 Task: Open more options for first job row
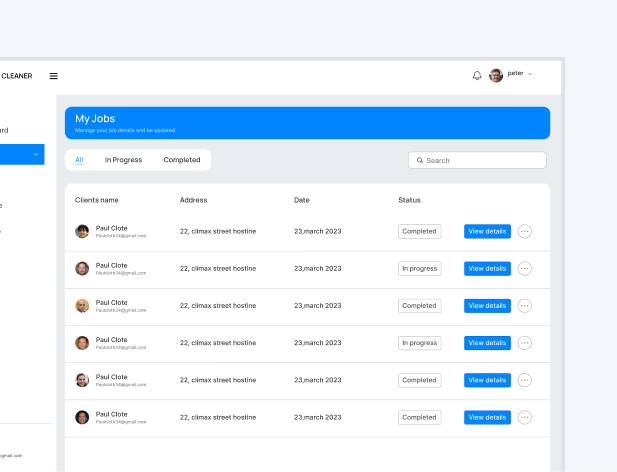(x=525, y=231)
